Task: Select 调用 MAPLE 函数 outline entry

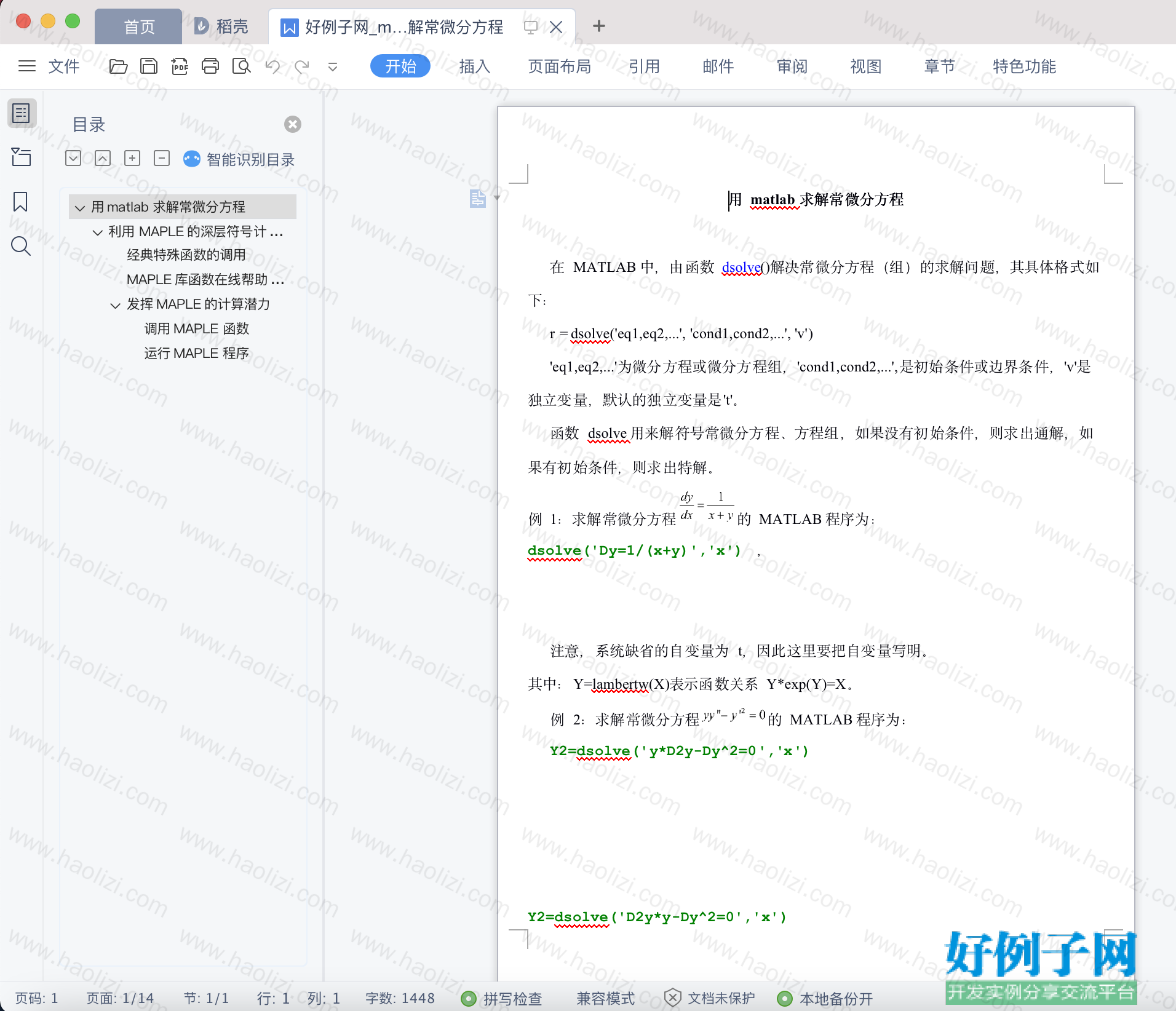Action: click(196, 328)
